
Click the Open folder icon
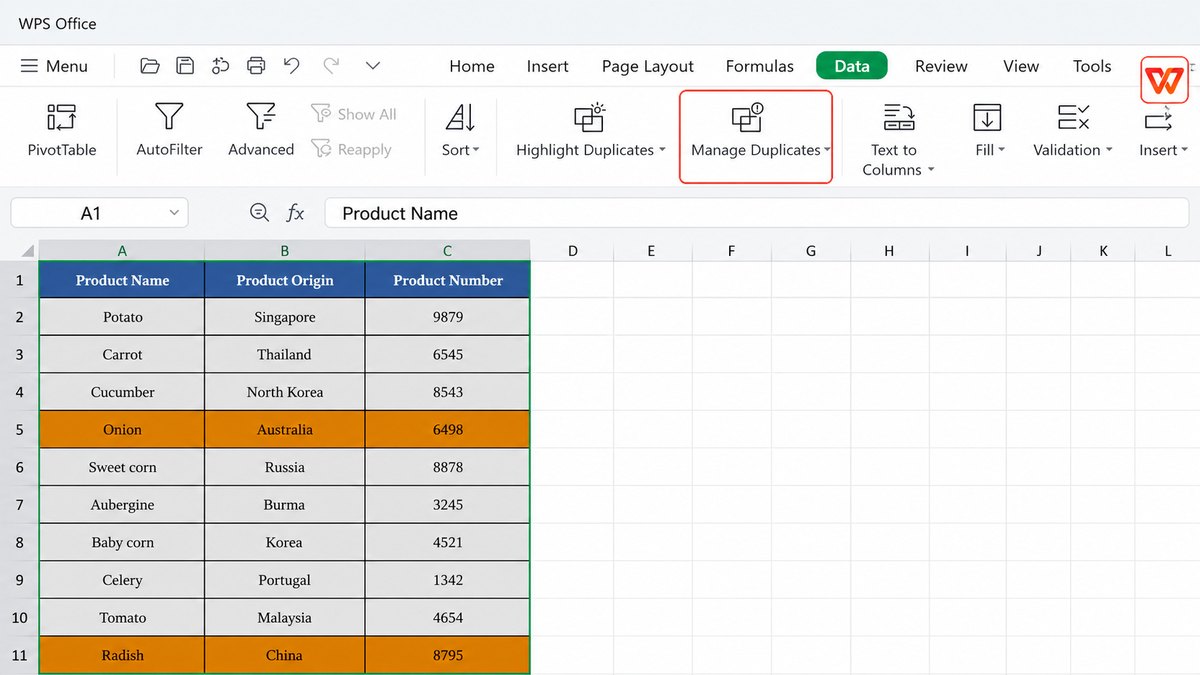tap(150, 66)
